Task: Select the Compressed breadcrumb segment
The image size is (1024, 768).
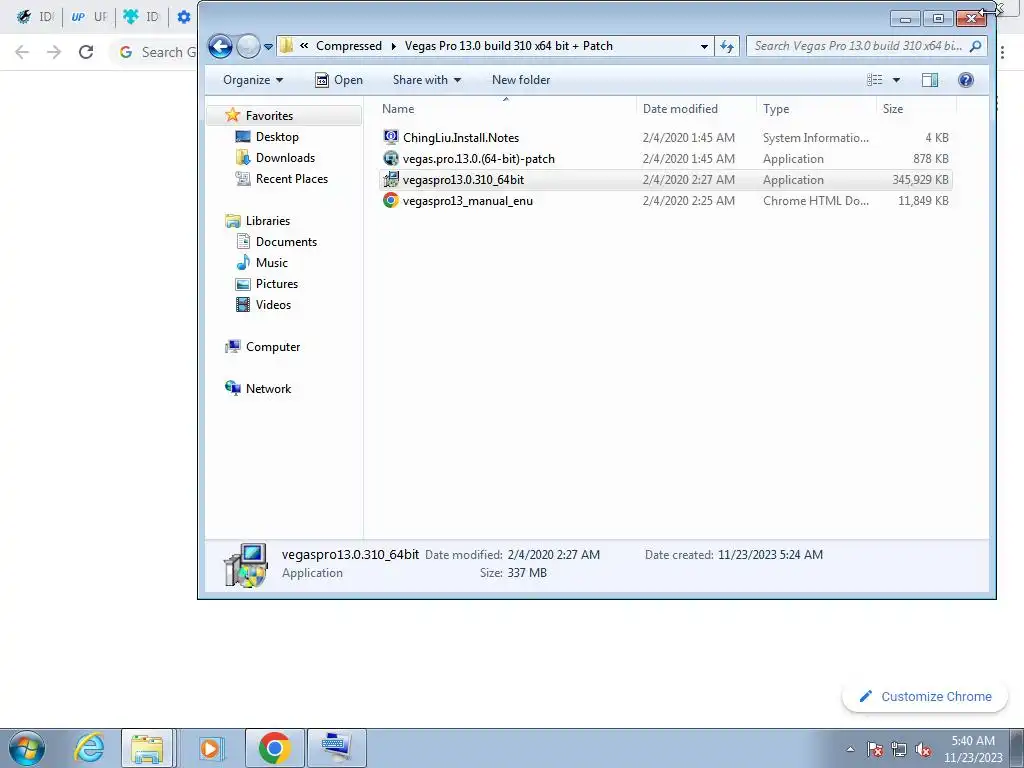Action: 349,46
